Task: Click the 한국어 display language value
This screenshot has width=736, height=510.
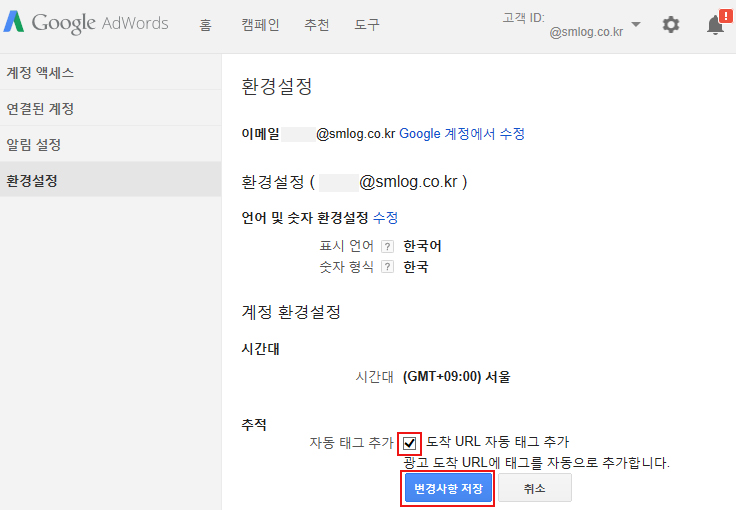Action: [422, 246]
